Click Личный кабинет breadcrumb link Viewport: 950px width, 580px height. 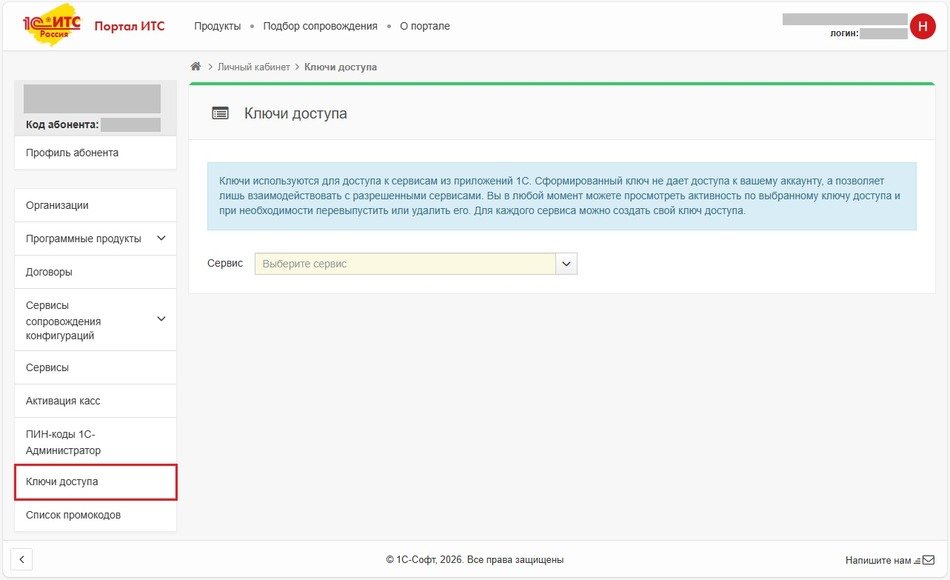[x=253, y=67]
